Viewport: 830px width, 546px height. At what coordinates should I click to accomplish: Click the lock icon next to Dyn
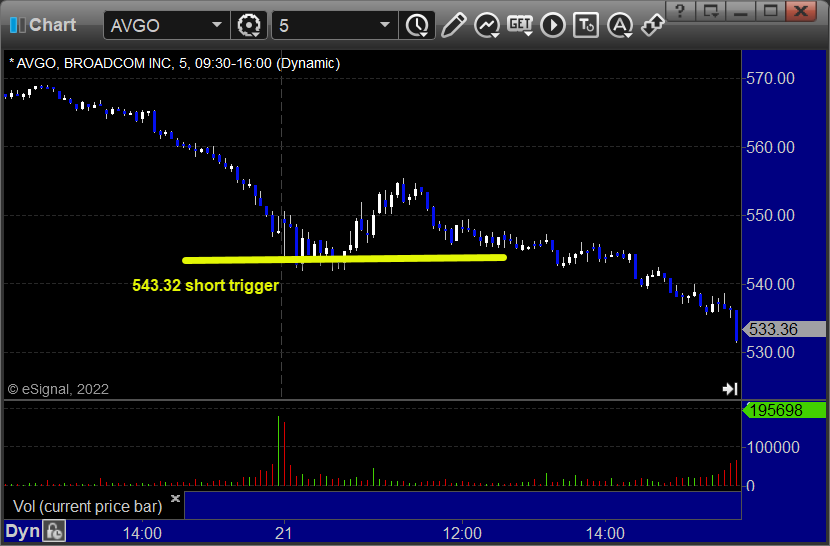tap(54, 531)
